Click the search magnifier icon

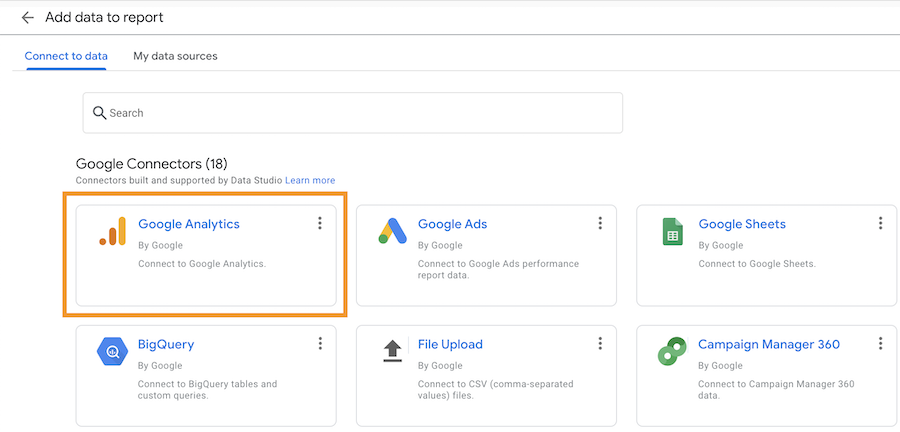click(99, 113)
